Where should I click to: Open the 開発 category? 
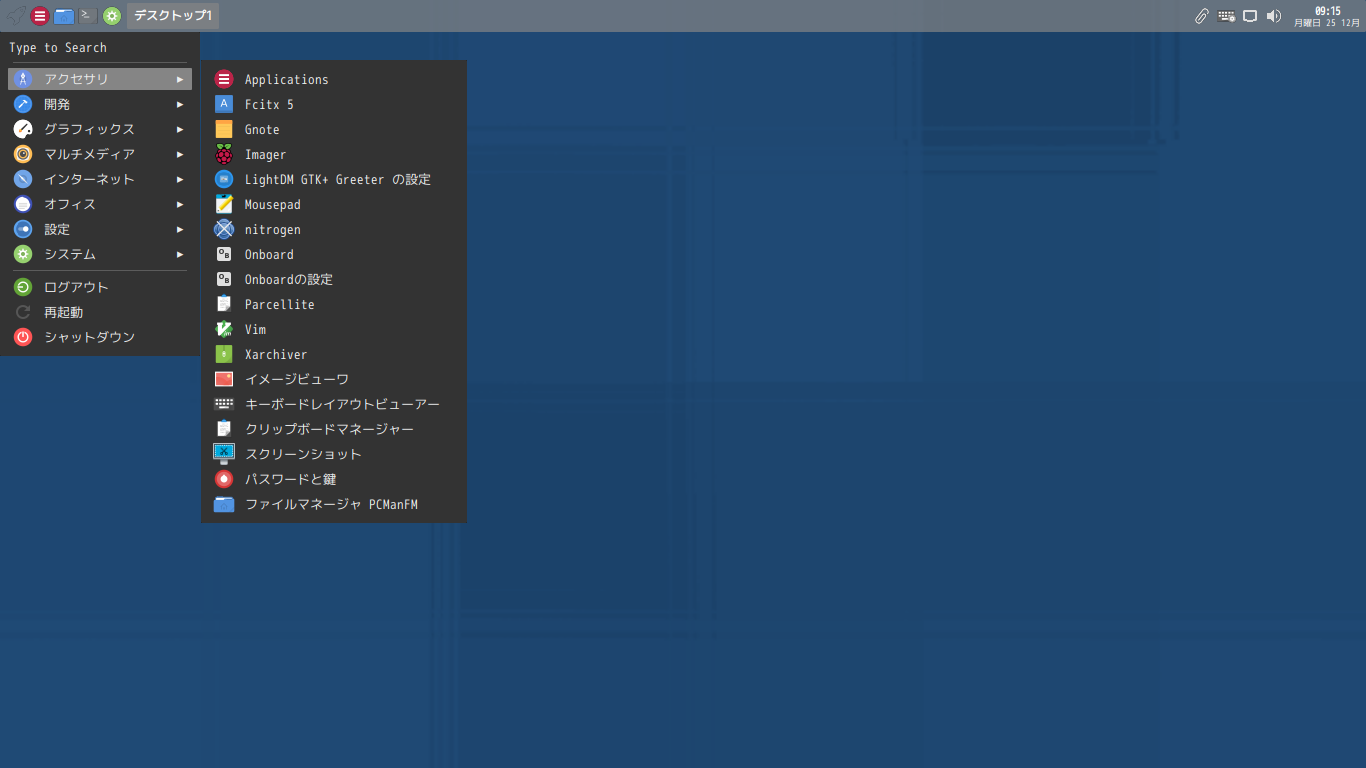click(100, 104)
